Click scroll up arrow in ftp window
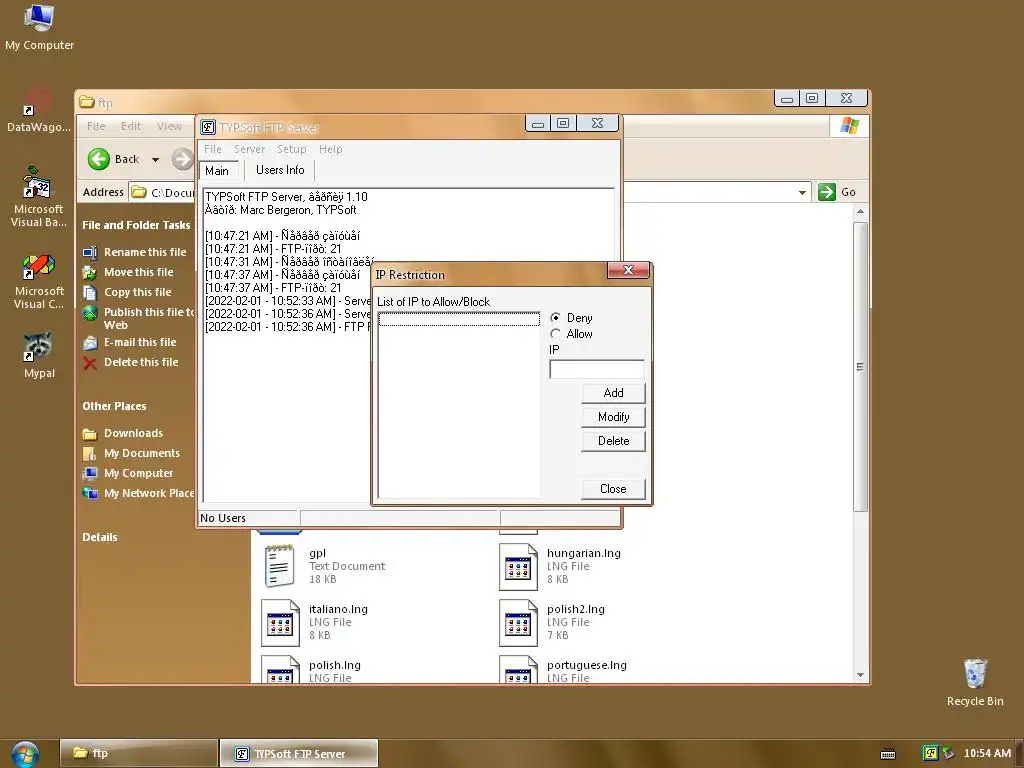Image resolution: width=1024 pixels, height=768 pixels. click(860, 212)
